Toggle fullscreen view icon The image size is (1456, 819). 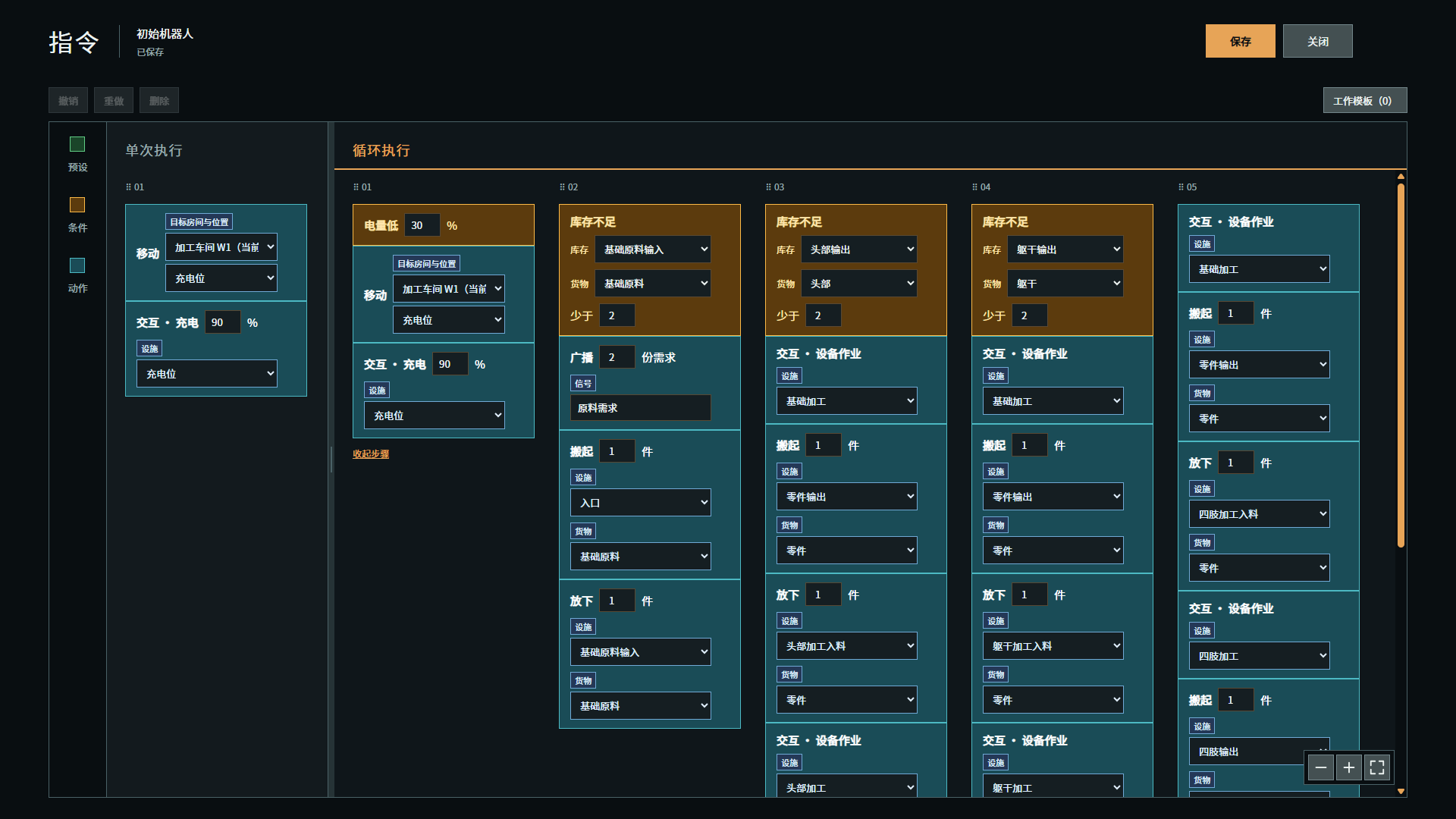(1377, 767)
